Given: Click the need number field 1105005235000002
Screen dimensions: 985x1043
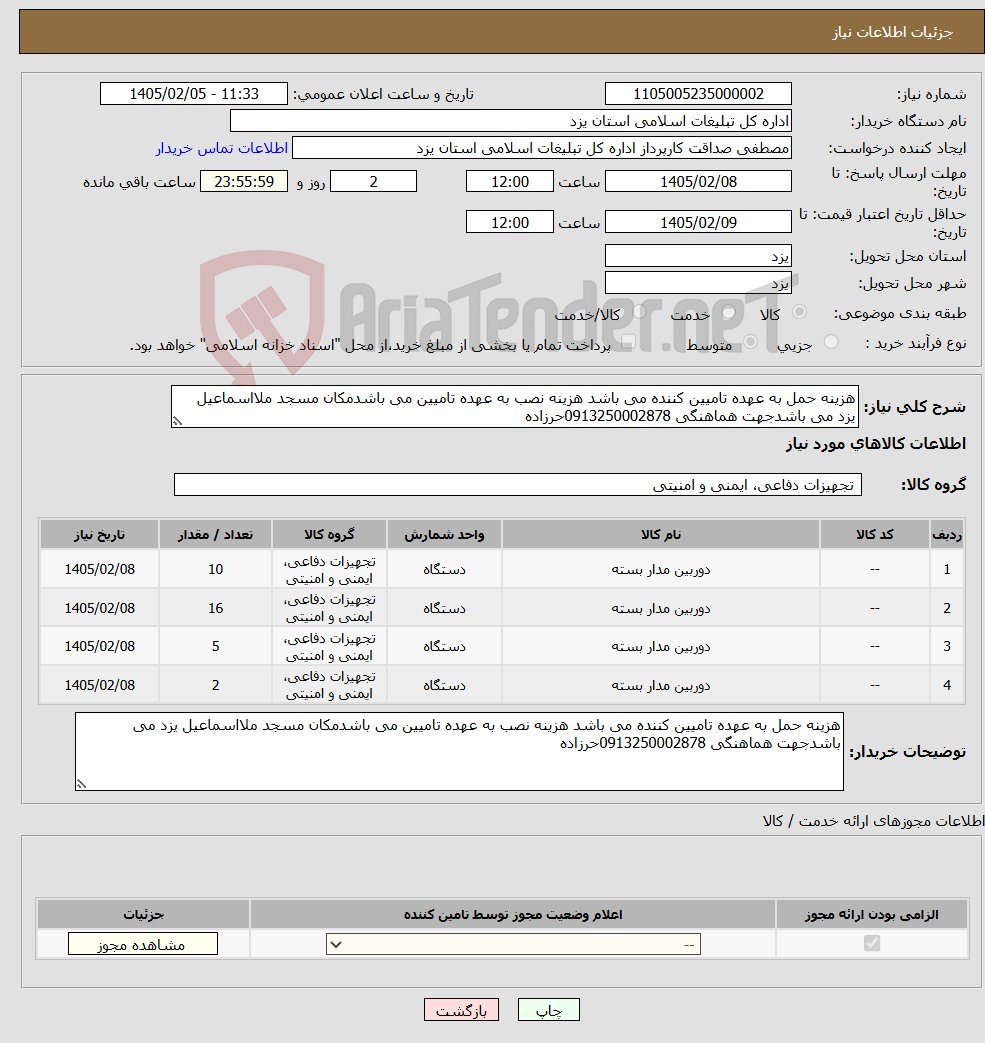Looking at the screenshot, I should 698,94.
